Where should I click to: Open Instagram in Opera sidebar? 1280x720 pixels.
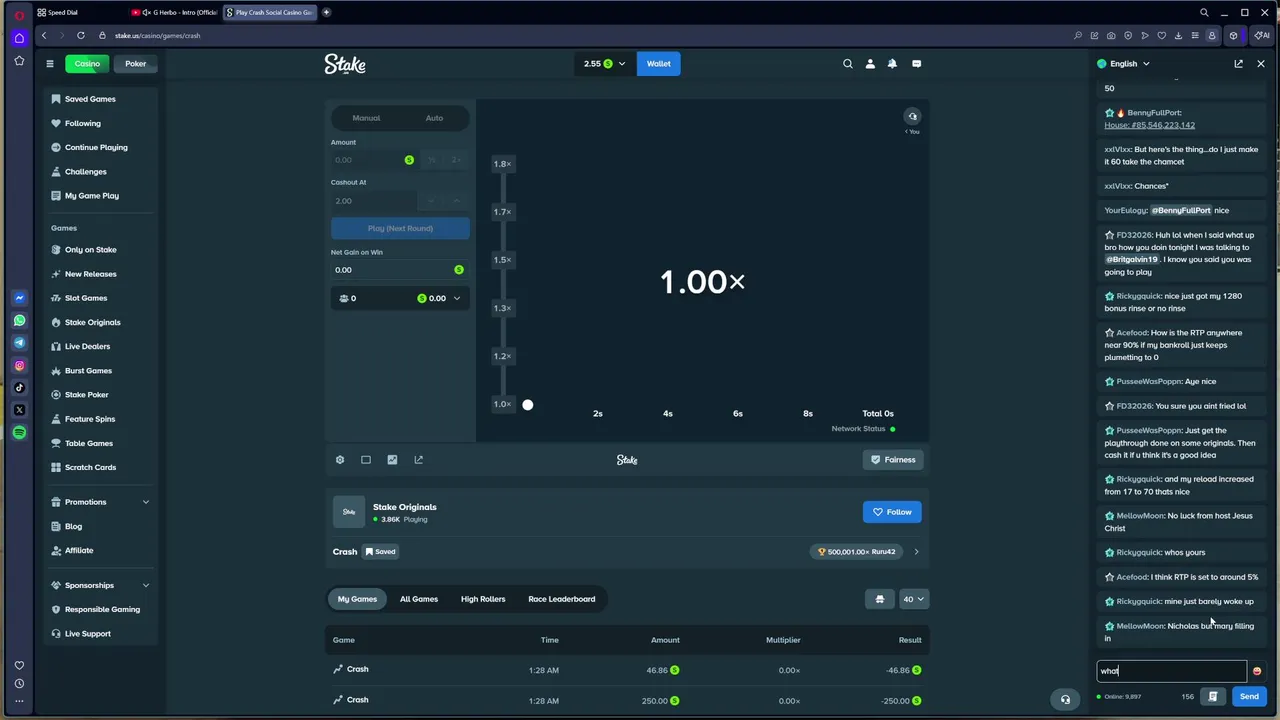click(19, 366)
